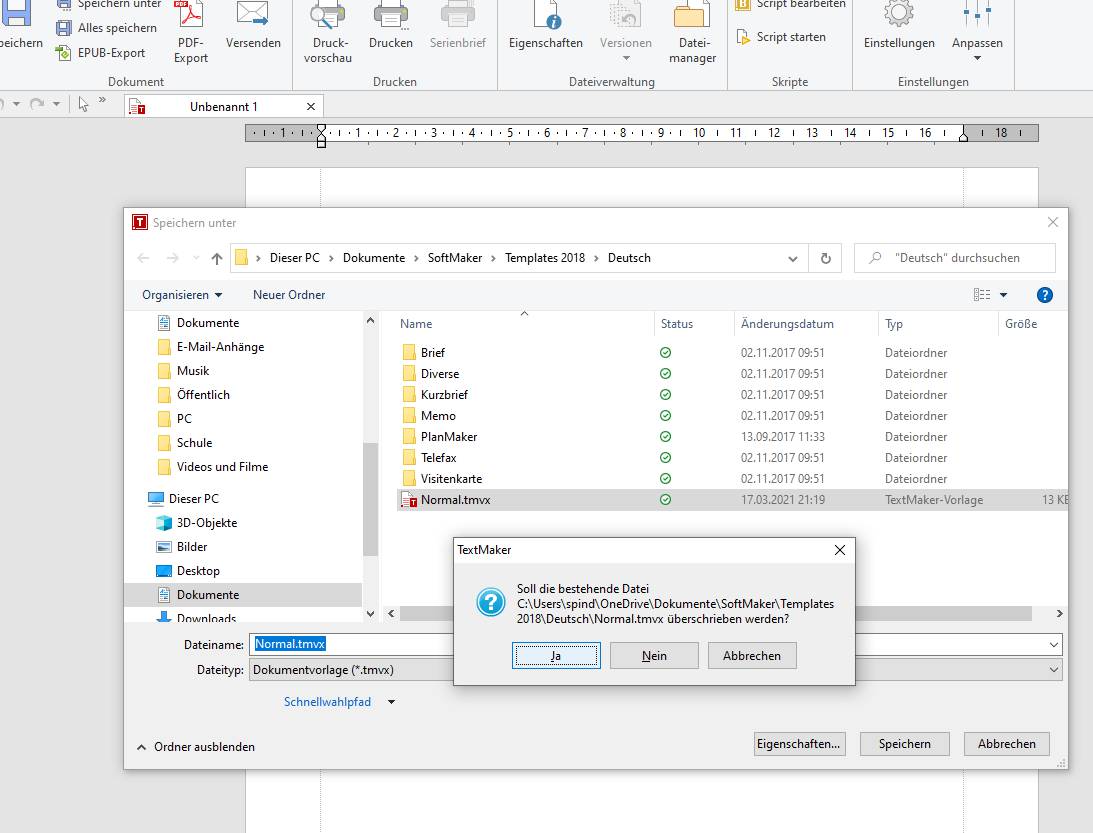Expand the Dateiname dropdown arrow
The image size is (1093, 833).
(x=1053, y=645)
